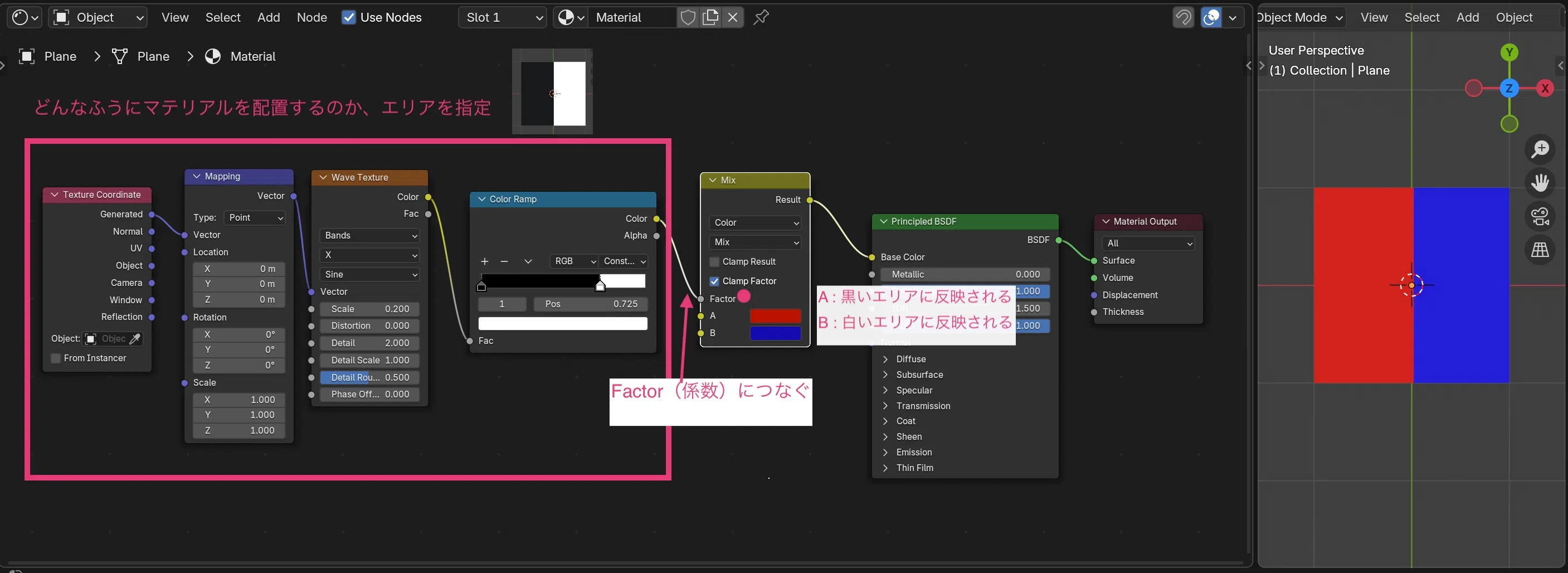Open Color Ramp RGB mode dropdown
This screenshot has height=573, width=1568.
pos(574,261)
